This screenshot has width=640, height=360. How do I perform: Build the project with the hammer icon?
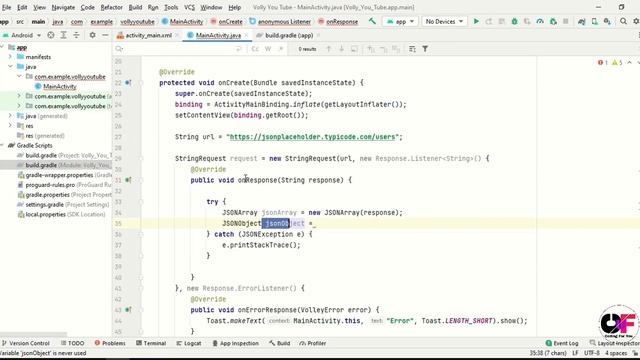pyautogui.click(x=372, y=21)
